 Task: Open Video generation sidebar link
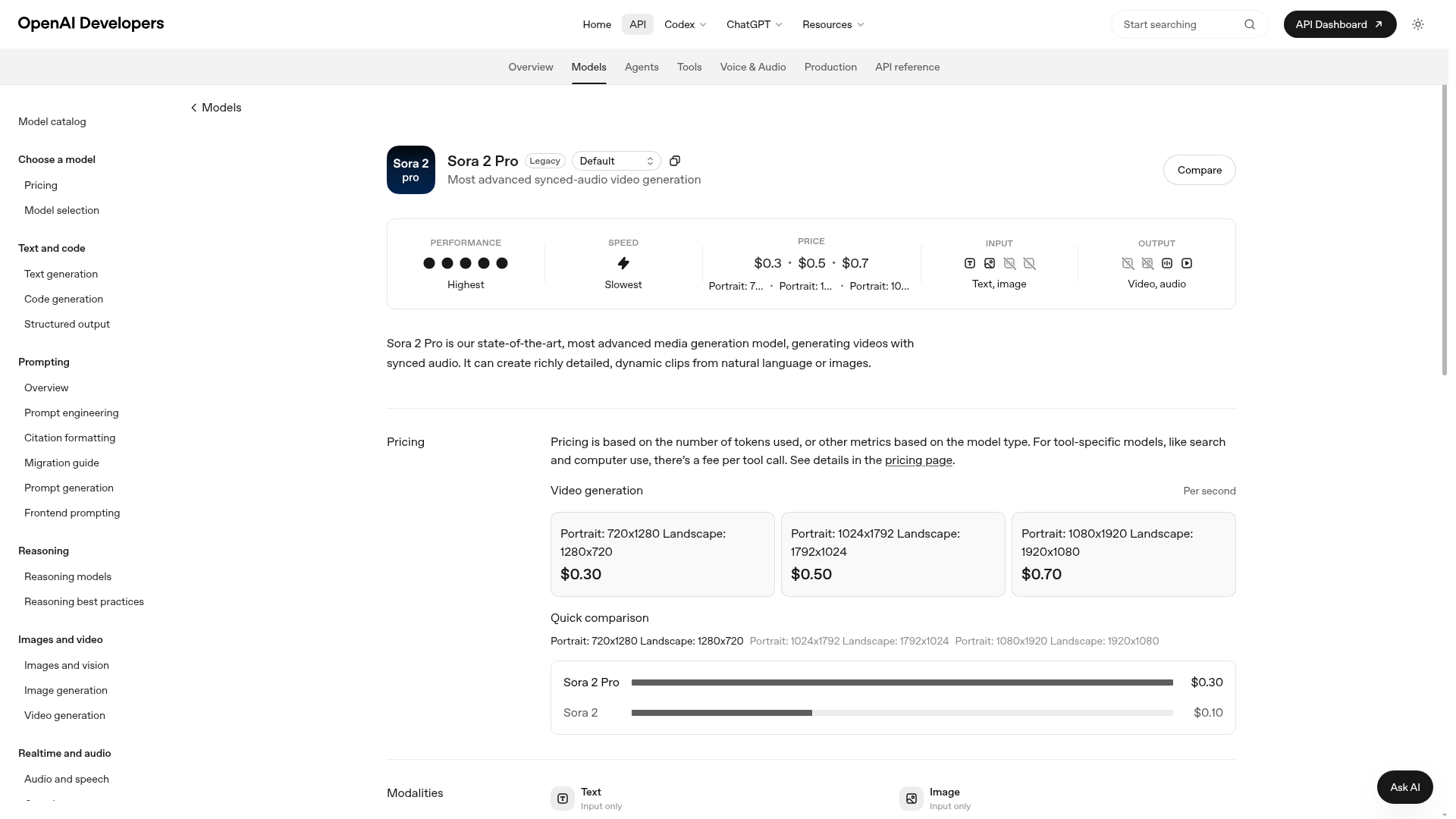tap(64, 715)
